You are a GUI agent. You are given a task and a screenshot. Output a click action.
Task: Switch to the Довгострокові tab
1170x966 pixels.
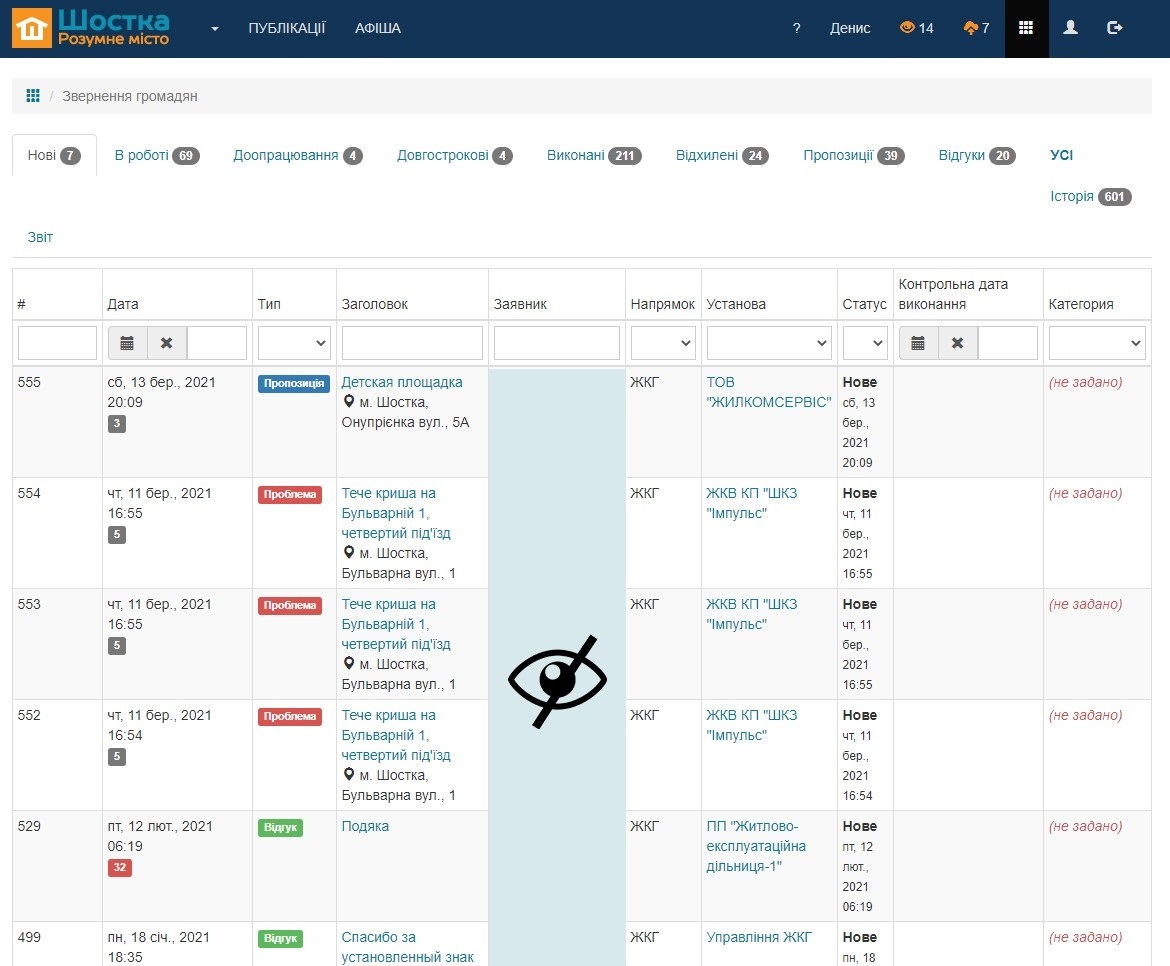point(454,155)
